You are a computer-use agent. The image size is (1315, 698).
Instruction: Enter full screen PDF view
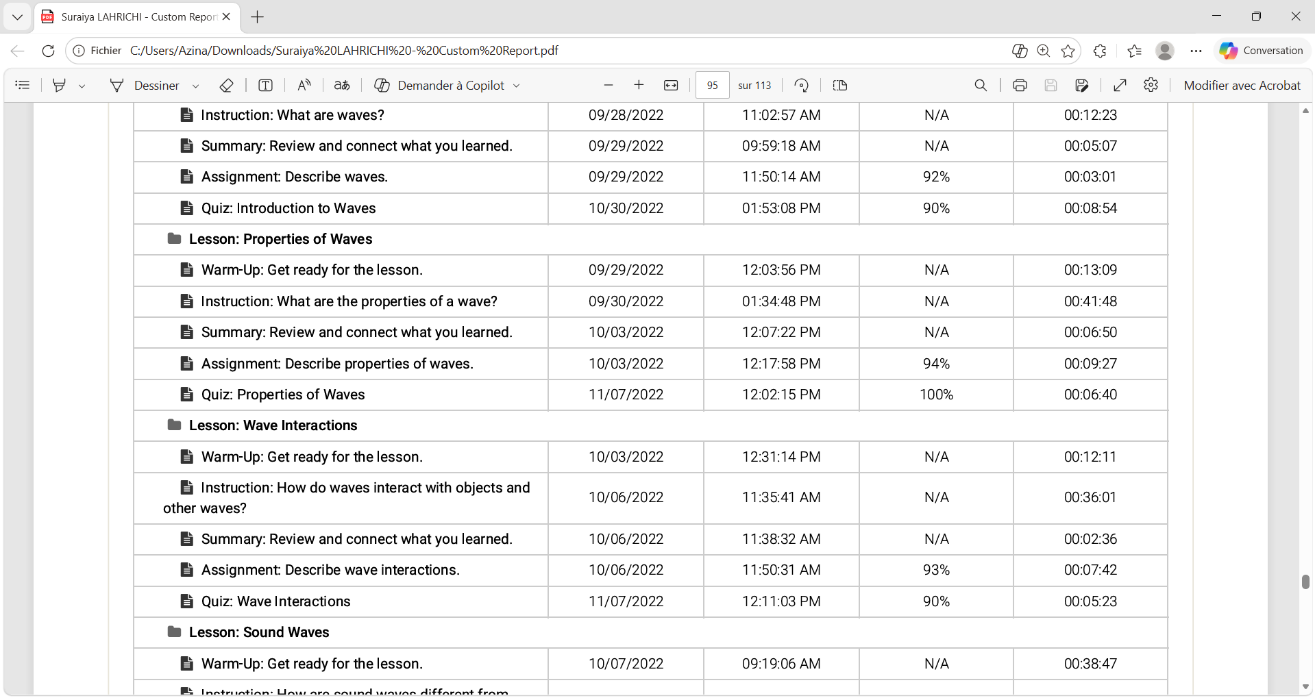(1120, 86)
